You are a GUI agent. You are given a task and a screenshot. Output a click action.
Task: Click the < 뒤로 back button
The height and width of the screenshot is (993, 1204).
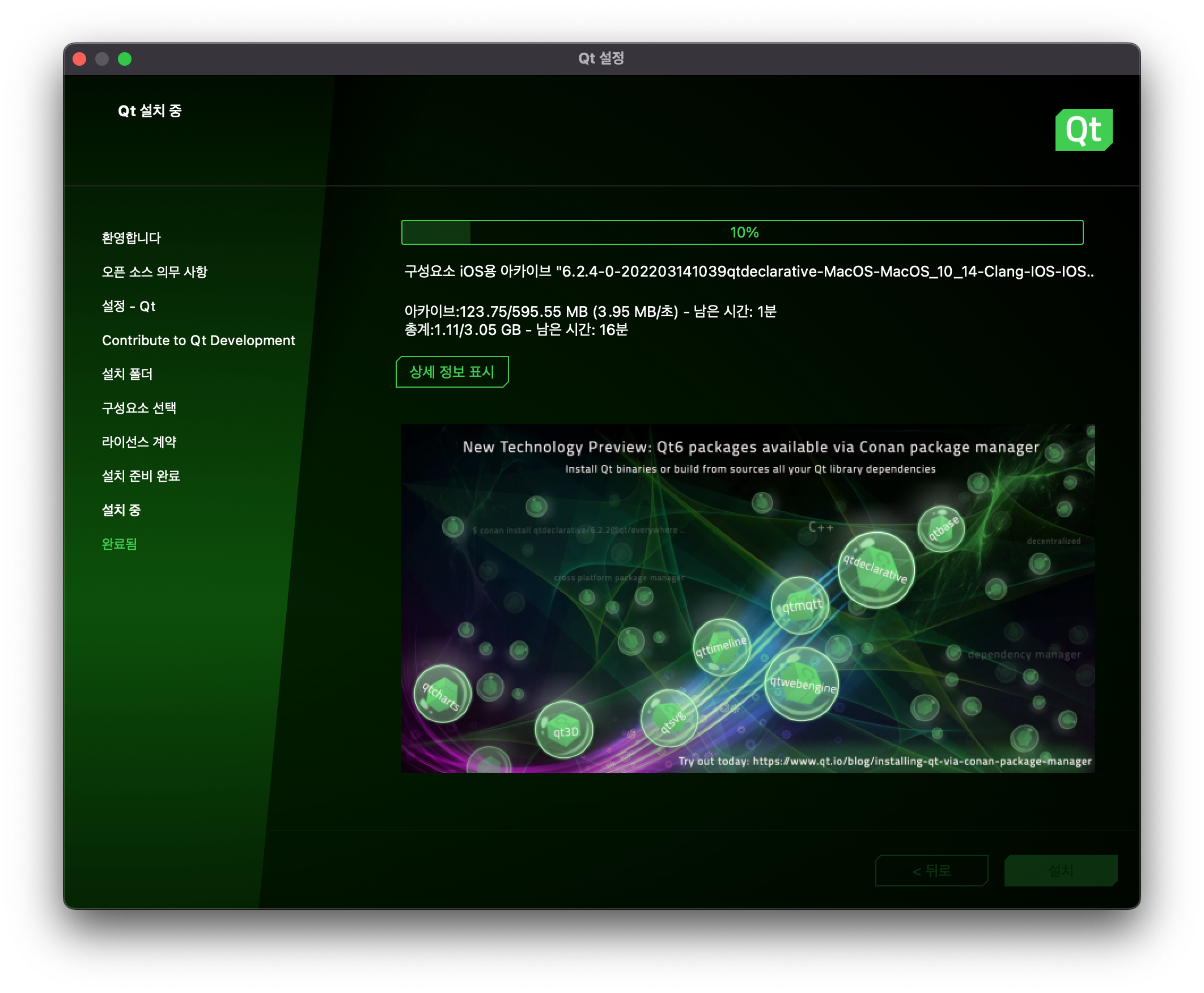[x=931, y=870]
